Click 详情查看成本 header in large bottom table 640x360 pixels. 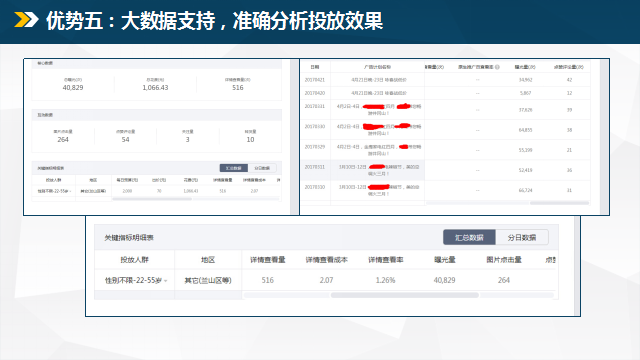pyautogui.click(x=327, y=260)
